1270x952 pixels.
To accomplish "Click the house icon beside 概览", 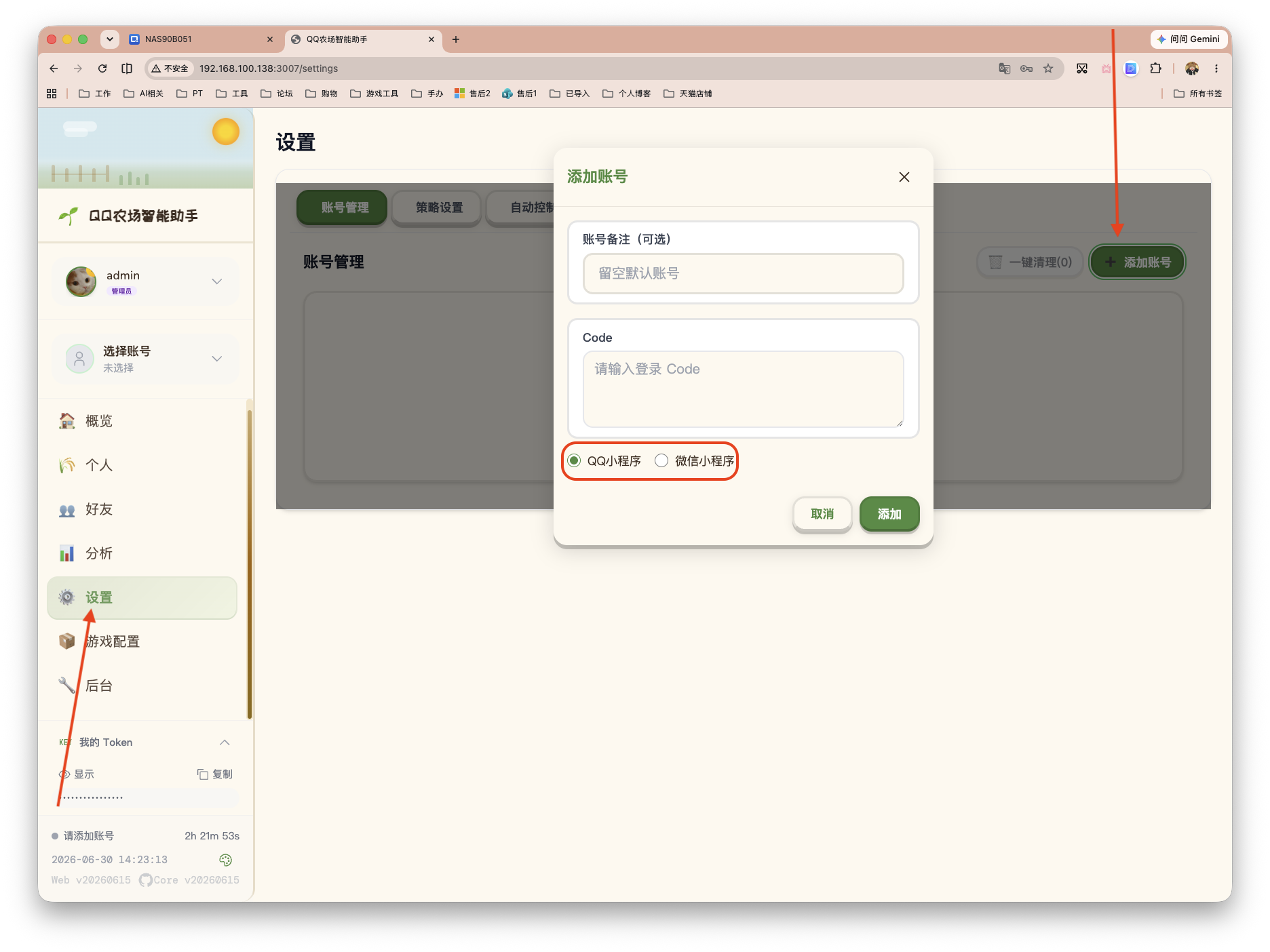I will pyautogui.click(x=66, y=421).
